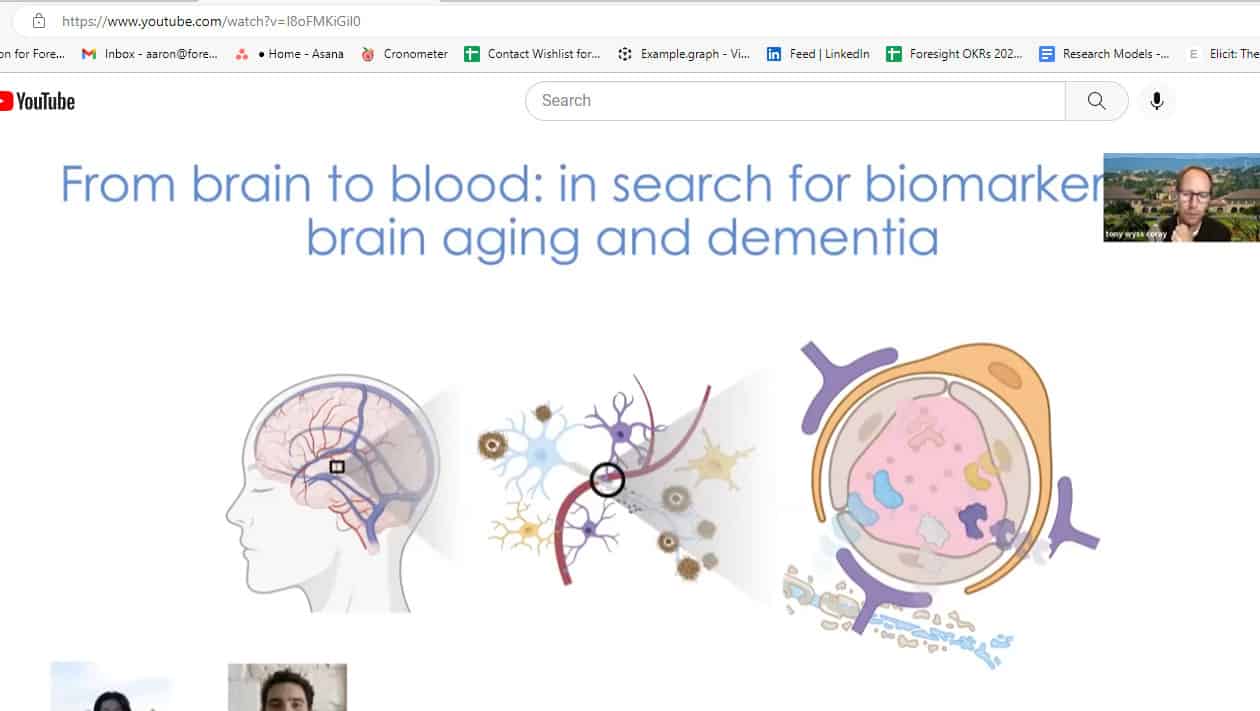The width and height of the screenshot is (1260, 711).
Task: Open the Foresight OKRs bookmark
Action: point(954,54)
